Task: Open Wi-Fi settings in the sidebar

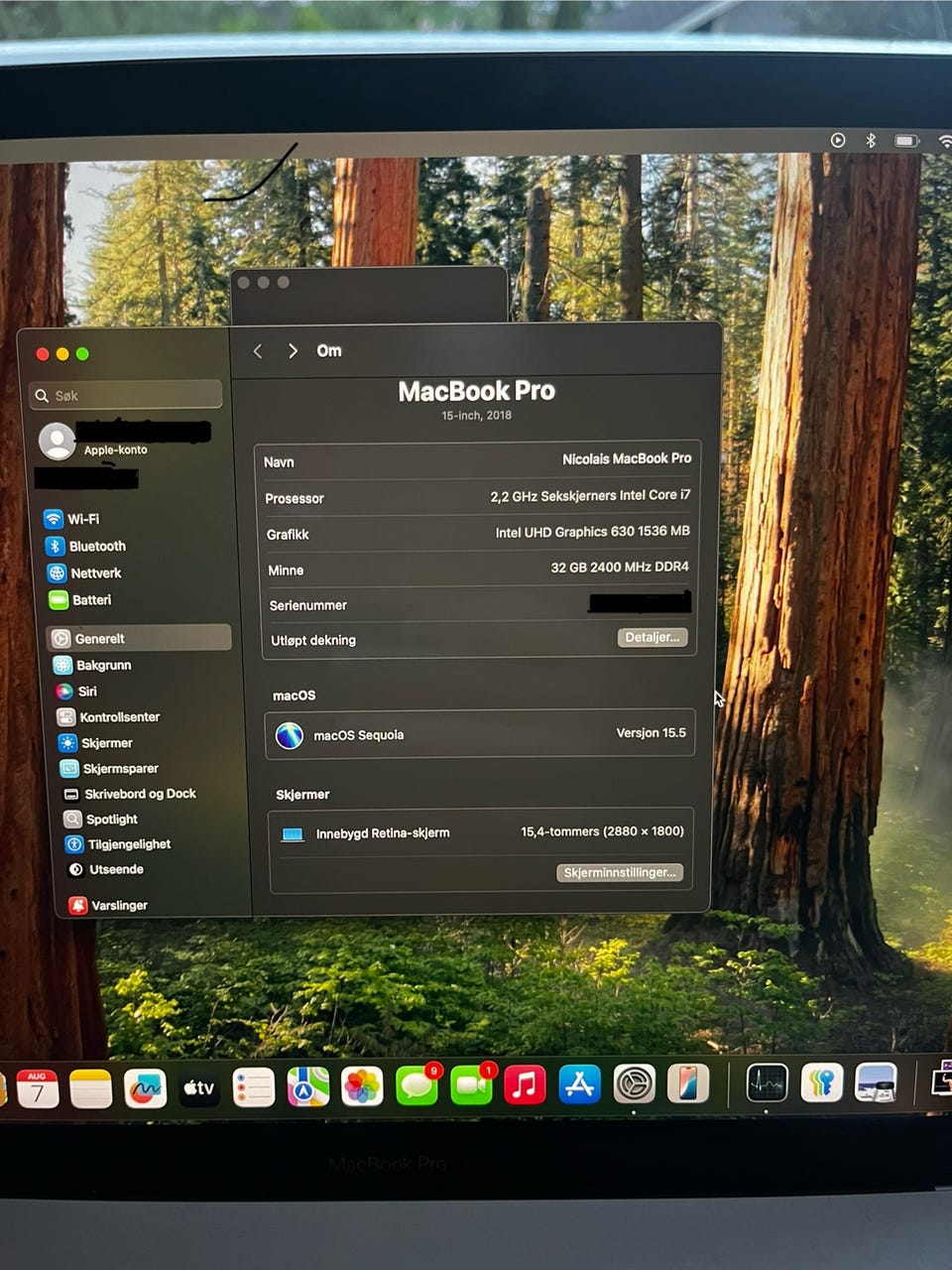Action: pos(72,519)
